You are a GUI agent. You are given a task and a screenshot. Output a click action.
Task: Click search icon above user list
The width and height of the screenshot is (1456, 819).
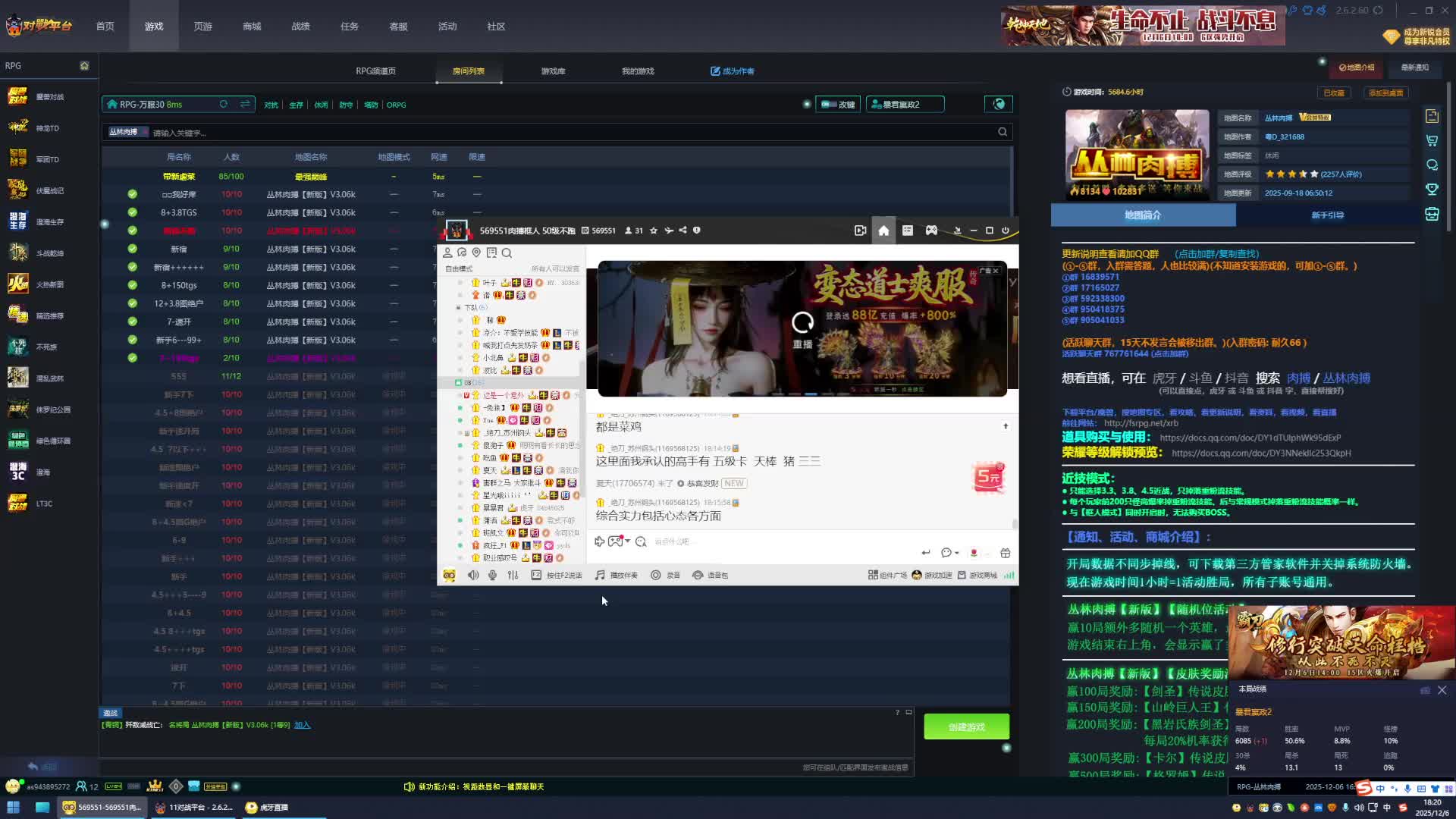pos(507,253)
